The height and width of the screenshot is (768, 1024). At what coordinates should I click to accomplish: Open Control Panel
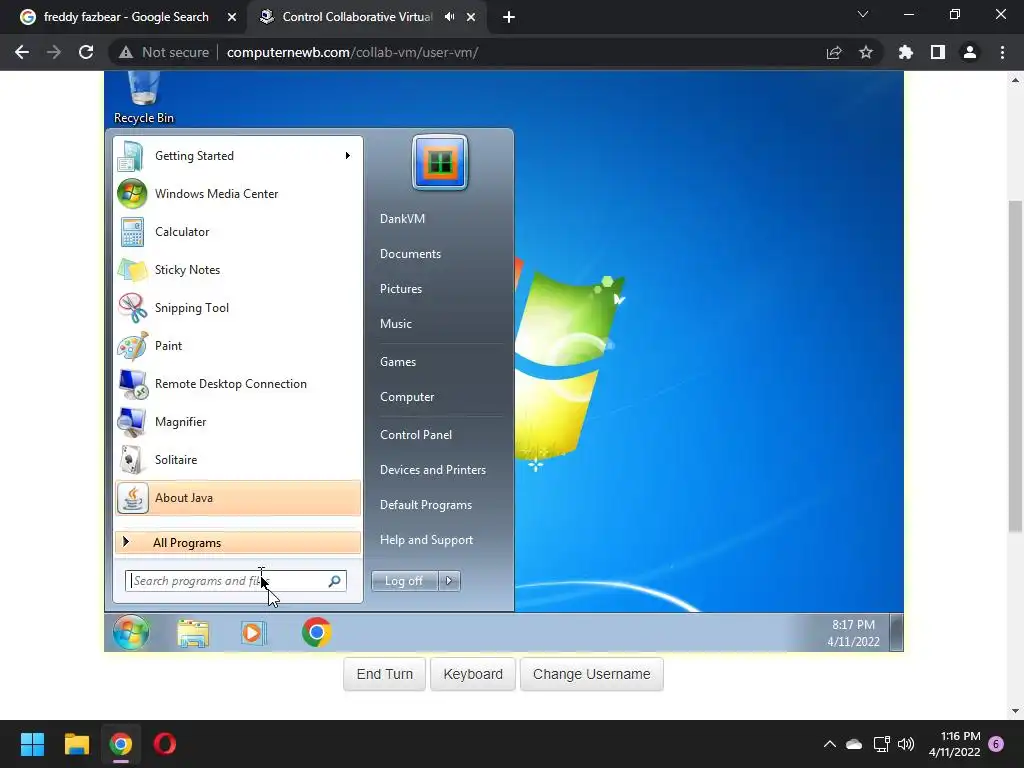pyautogui.click(x=416, y=435)
